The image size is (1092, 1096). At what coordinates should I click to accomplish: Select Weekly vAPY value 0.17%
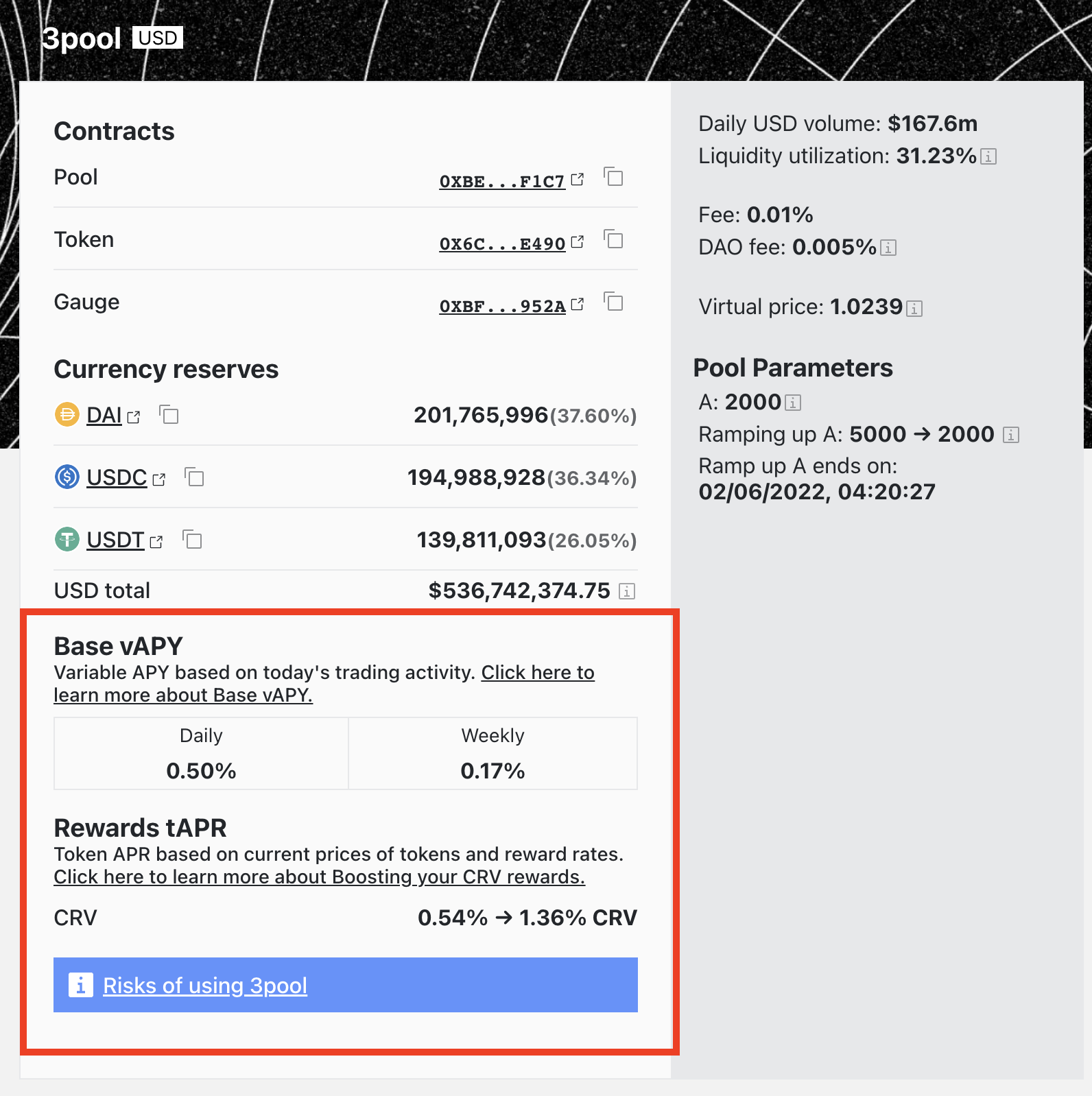(x=492, y=771)
